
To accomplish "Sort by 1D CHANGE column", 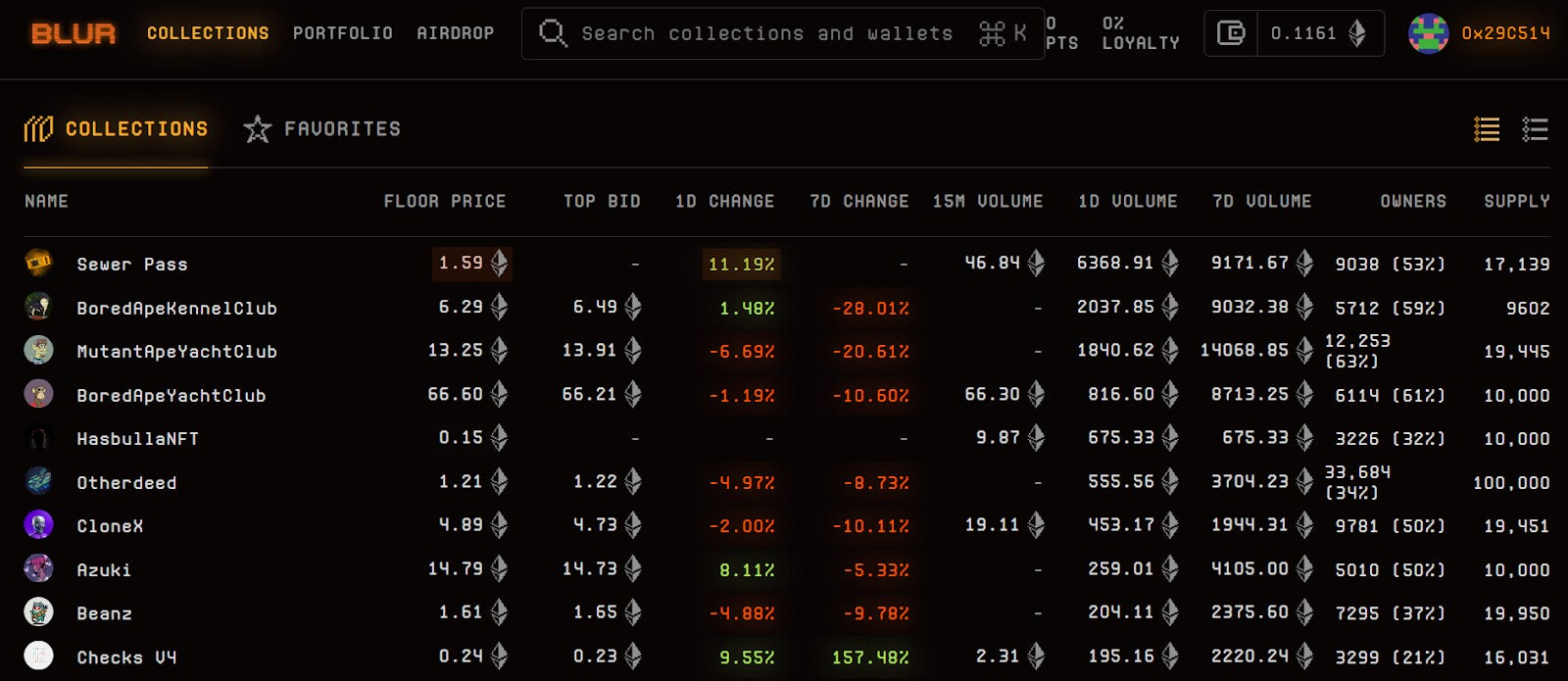I will point(724,201).
